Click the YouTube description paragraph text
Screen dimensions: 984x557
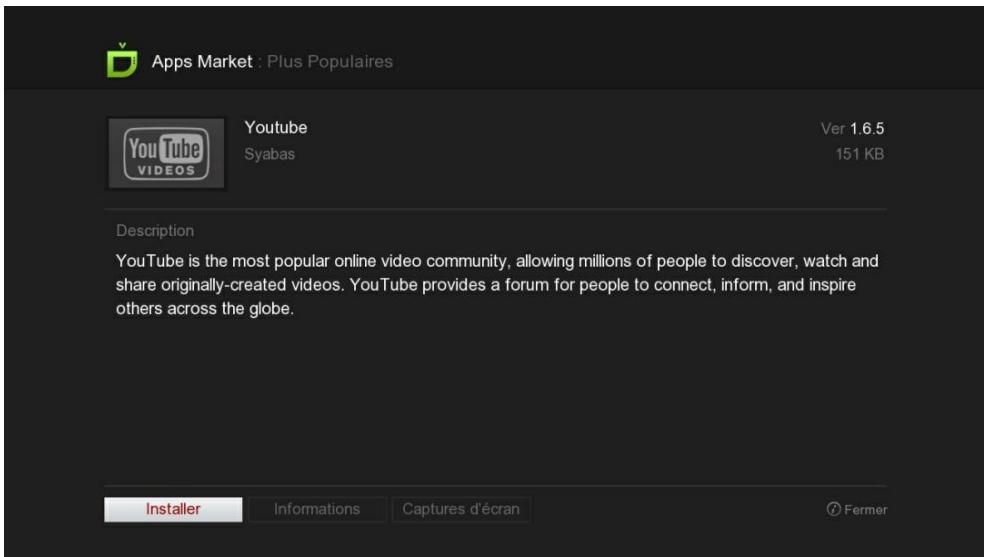coord(497,285)
